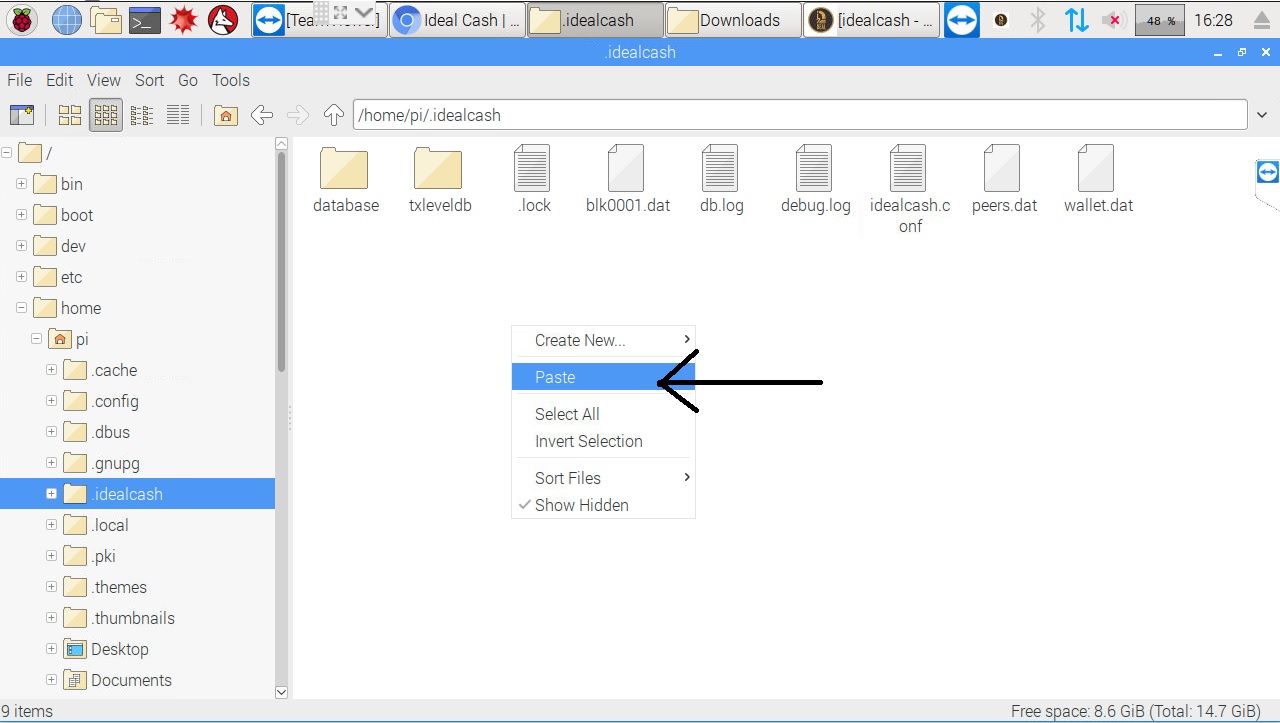Viewport: 1280px width, 723px height.
Task: Open the Wolfram wolf icon
Action: click(222, 19)
